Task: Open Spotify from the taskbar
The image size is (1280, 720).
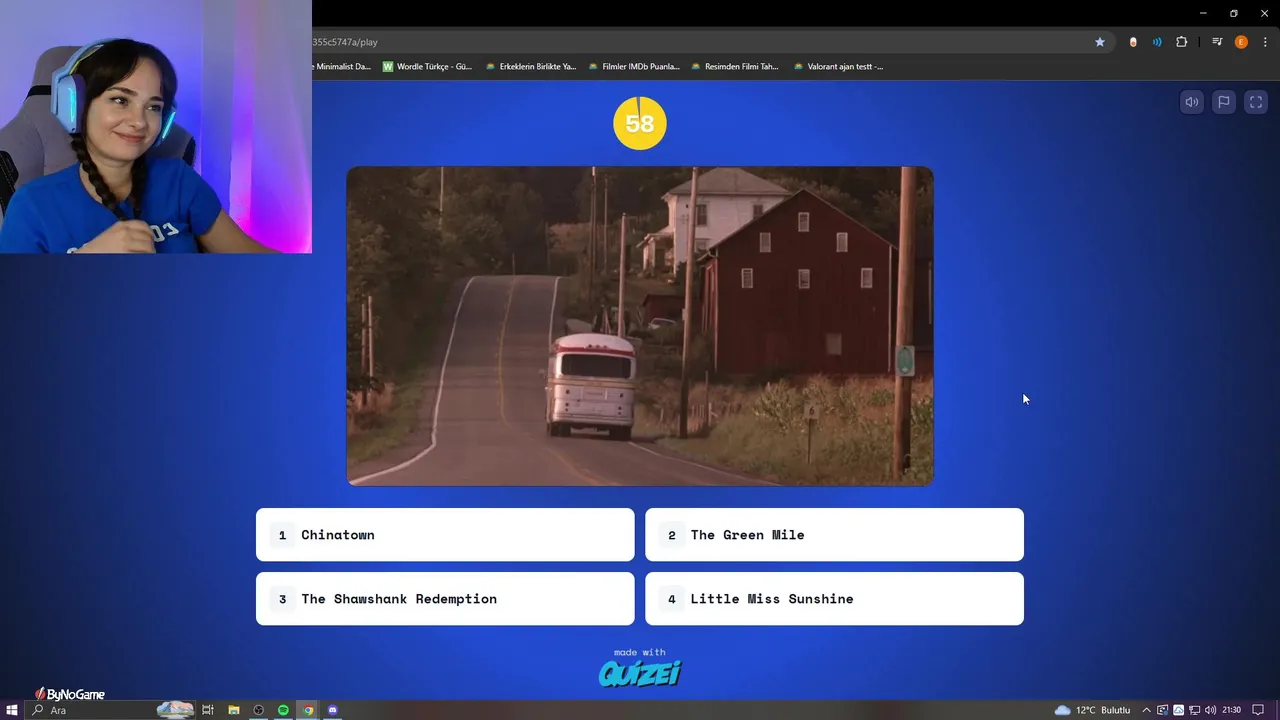Action: tap(283, 710)
